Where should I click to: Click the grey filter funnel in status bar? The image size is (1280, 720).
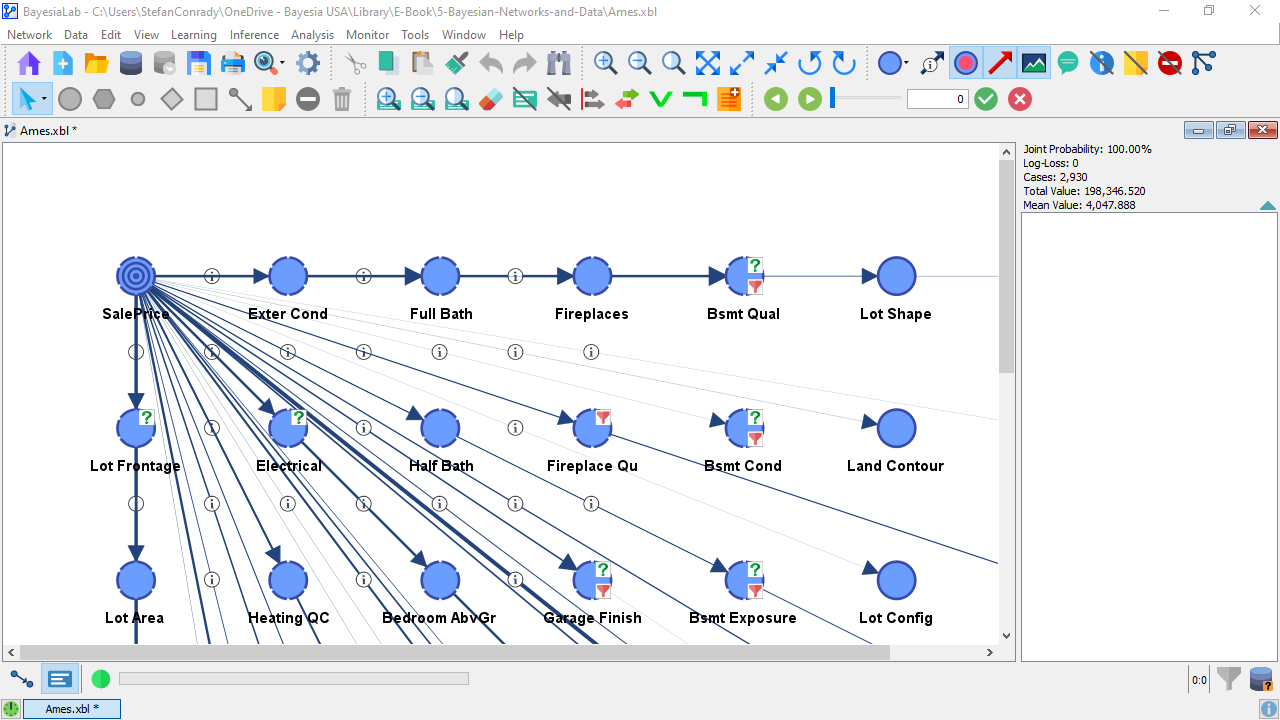[x=1229, y=680]
